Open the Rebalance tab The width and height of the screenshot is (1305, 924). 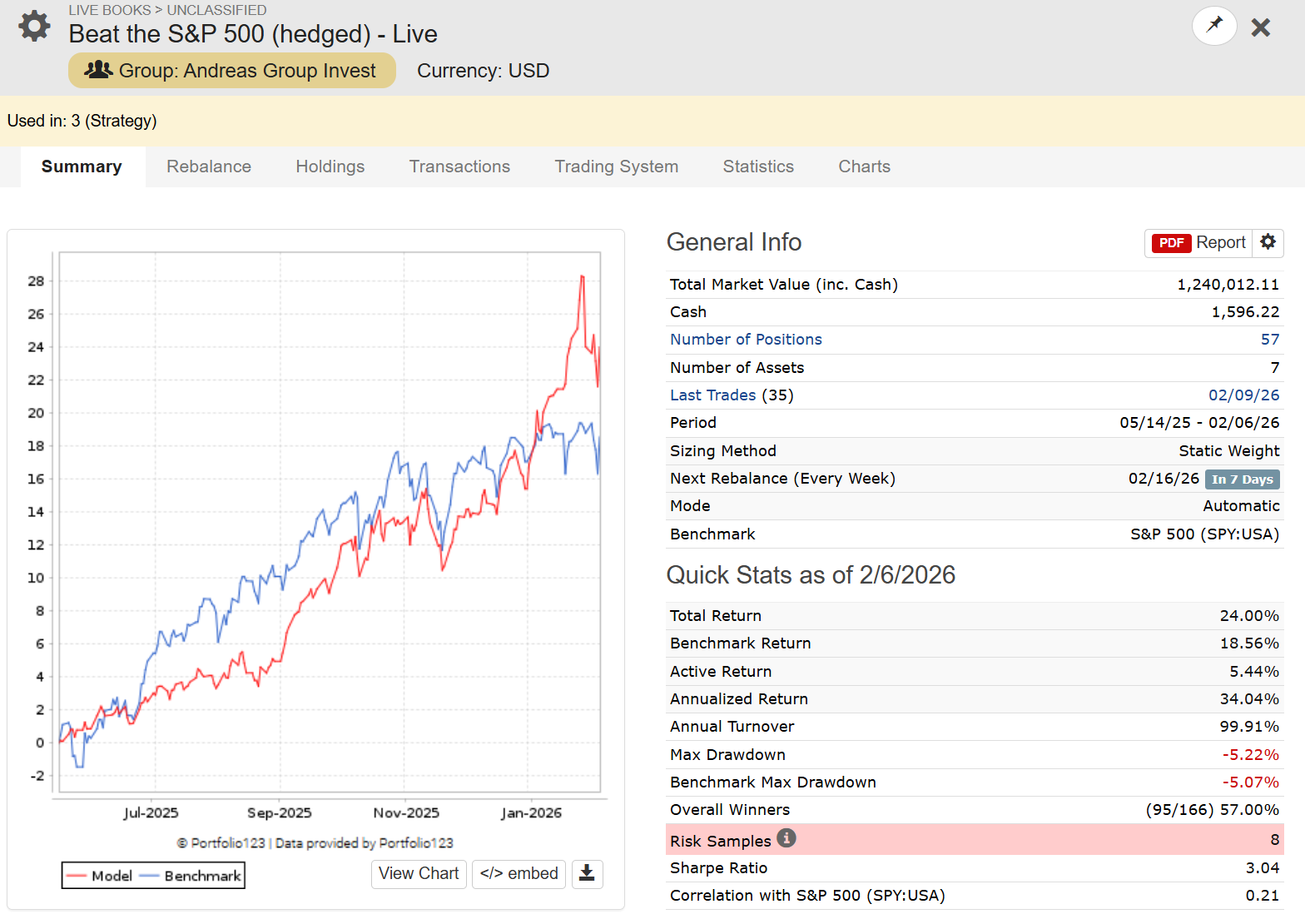pyautogui.click(x=209, y=166)
